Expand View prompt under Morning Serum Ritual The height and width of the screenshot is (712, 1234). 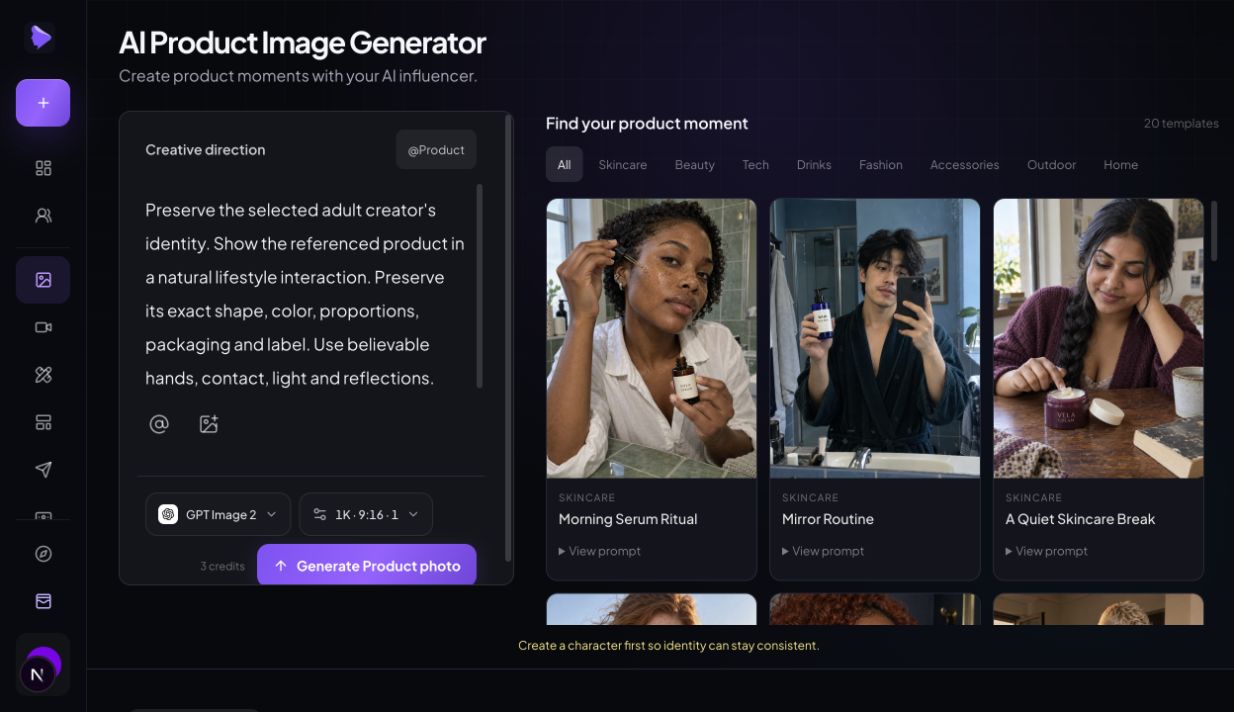pyautogui.click(x=600, y=551)
